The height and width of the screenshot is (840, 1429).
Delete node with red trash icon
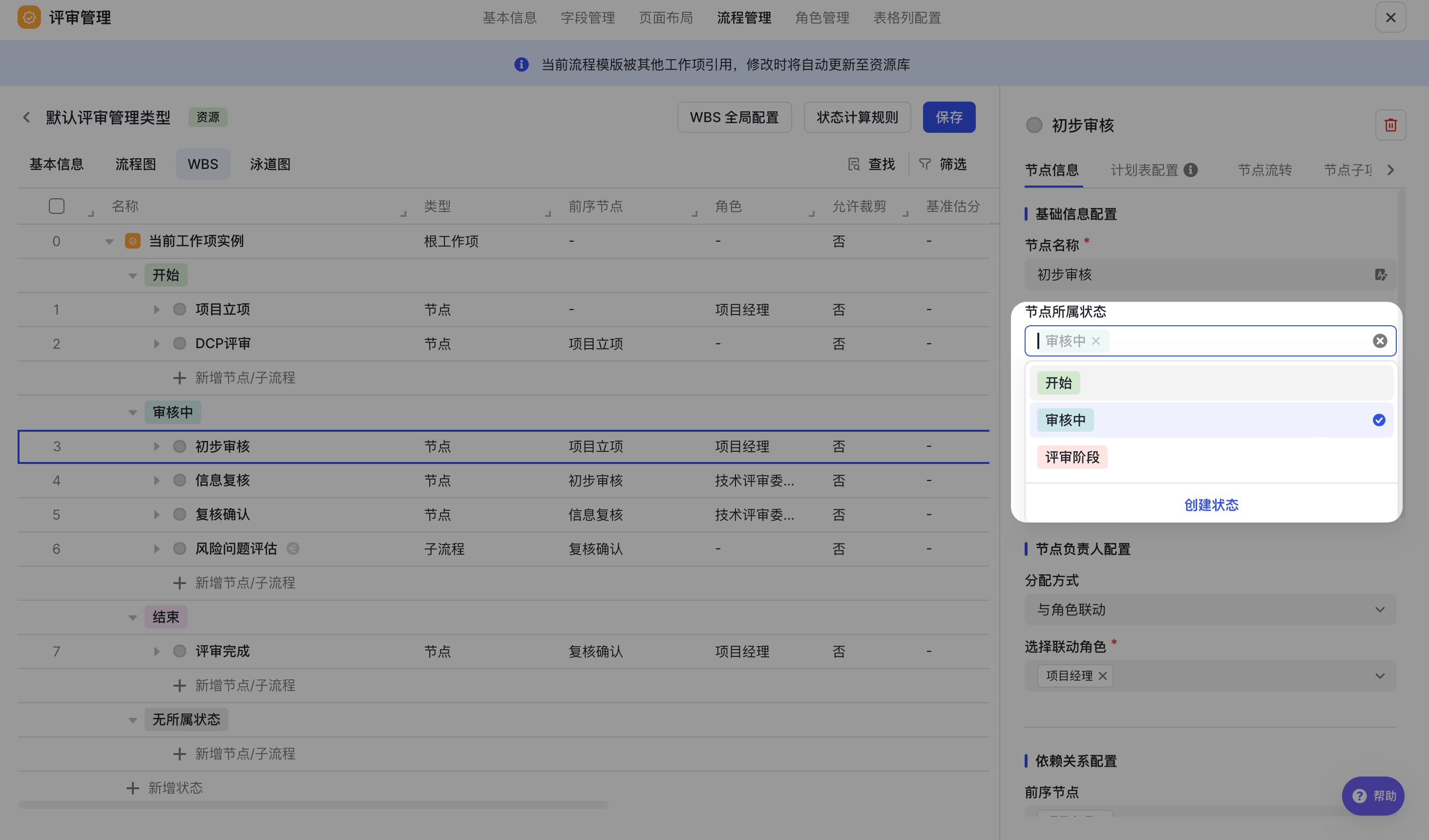click(x=1390, y=125)
